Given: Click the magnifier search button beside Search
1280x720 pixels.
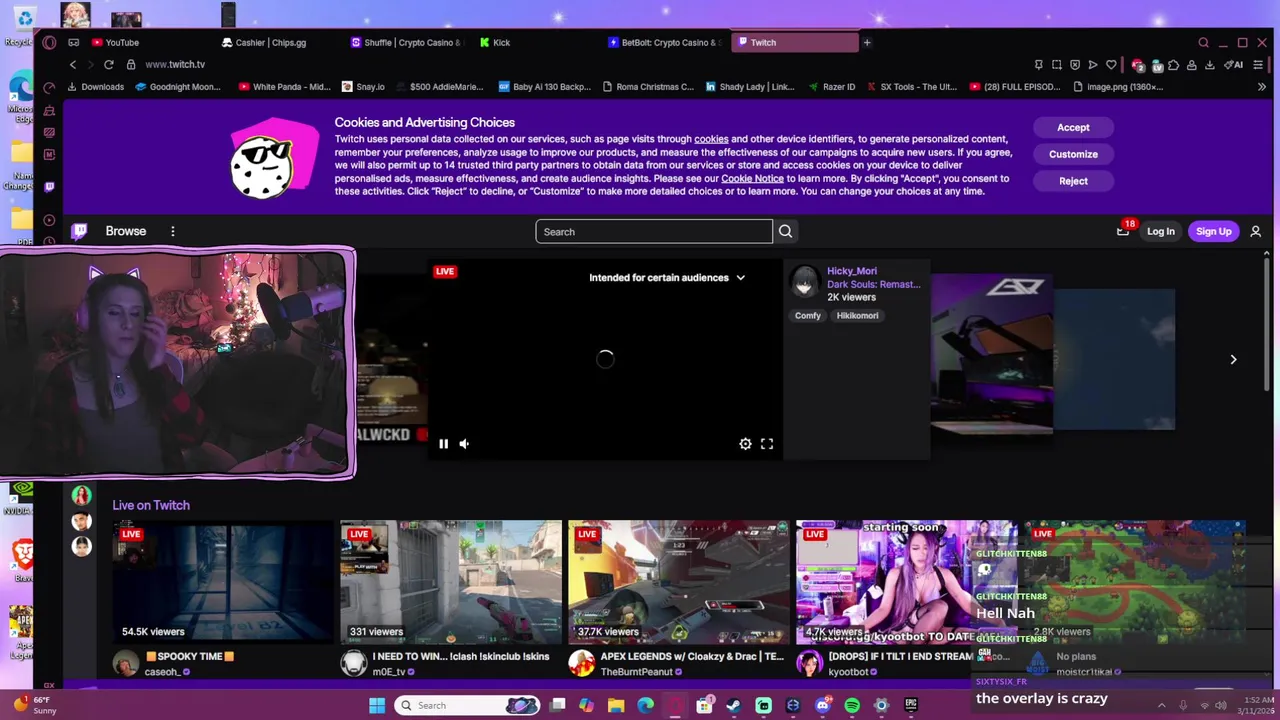Looking at the screenshot, I should tap(785, 232).
